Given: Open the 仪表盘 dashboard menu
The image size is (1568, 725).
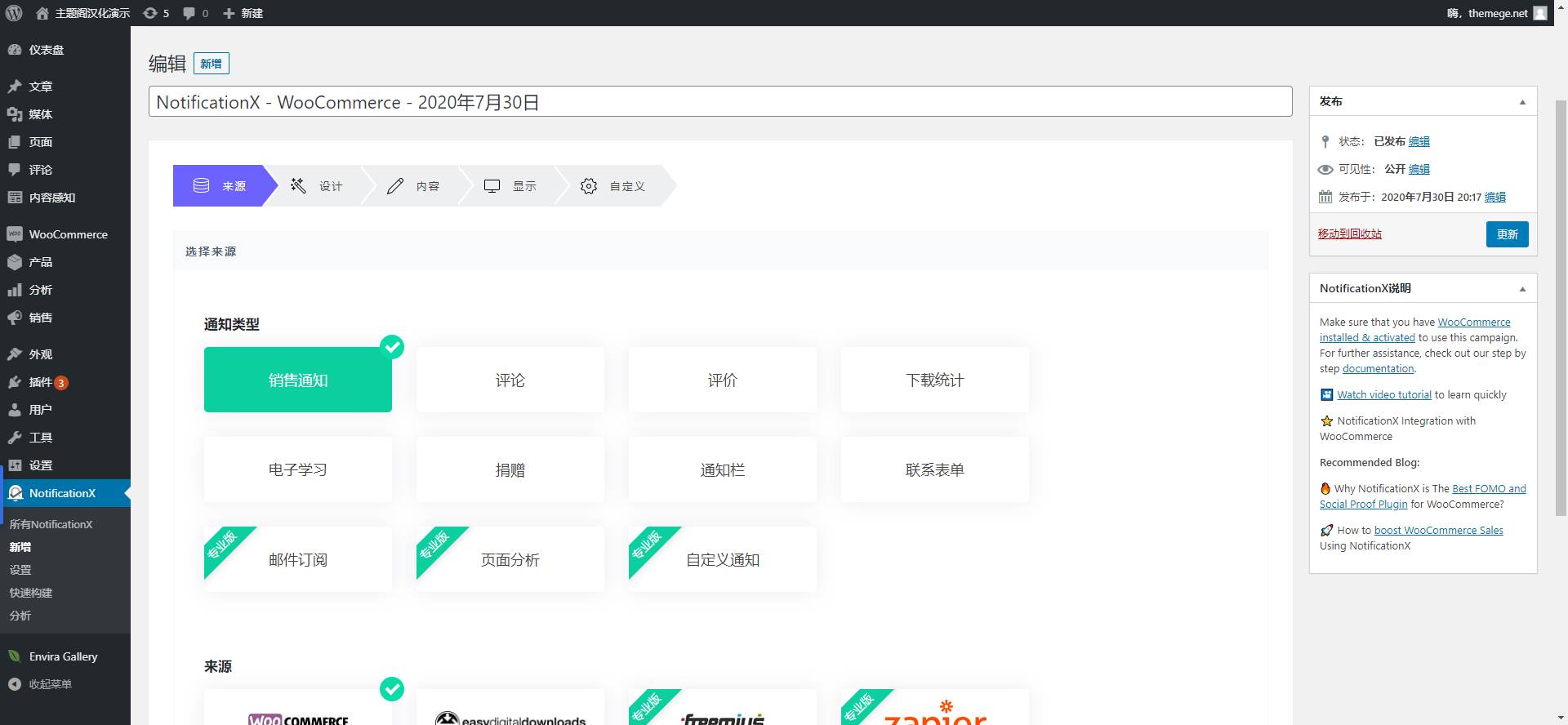Looking at the screenshot, I should (x=65, y=50).
